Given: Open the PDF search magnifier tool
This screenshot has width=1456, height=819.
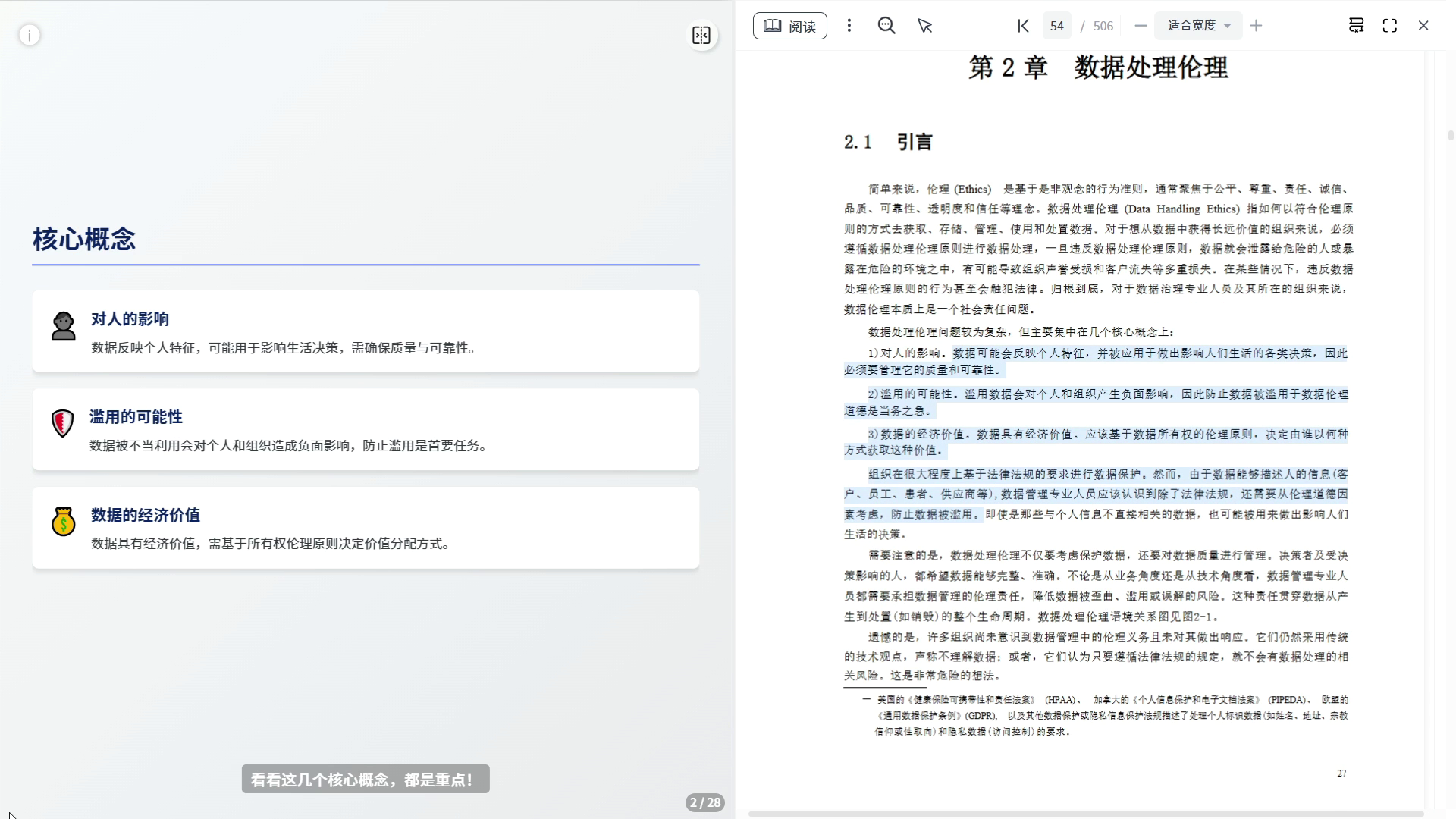Looking at the screenshot, I should 886,26.
